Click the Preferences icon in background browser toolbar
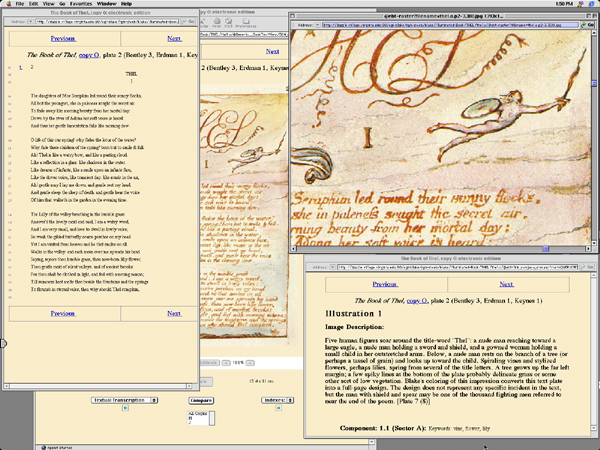Screen dimensions: 600x450 [246, 23]
